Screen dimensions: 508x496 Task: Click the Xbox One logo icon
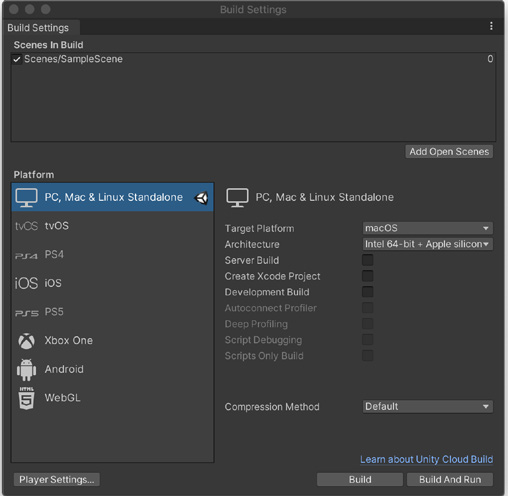[x=26, y=341]
